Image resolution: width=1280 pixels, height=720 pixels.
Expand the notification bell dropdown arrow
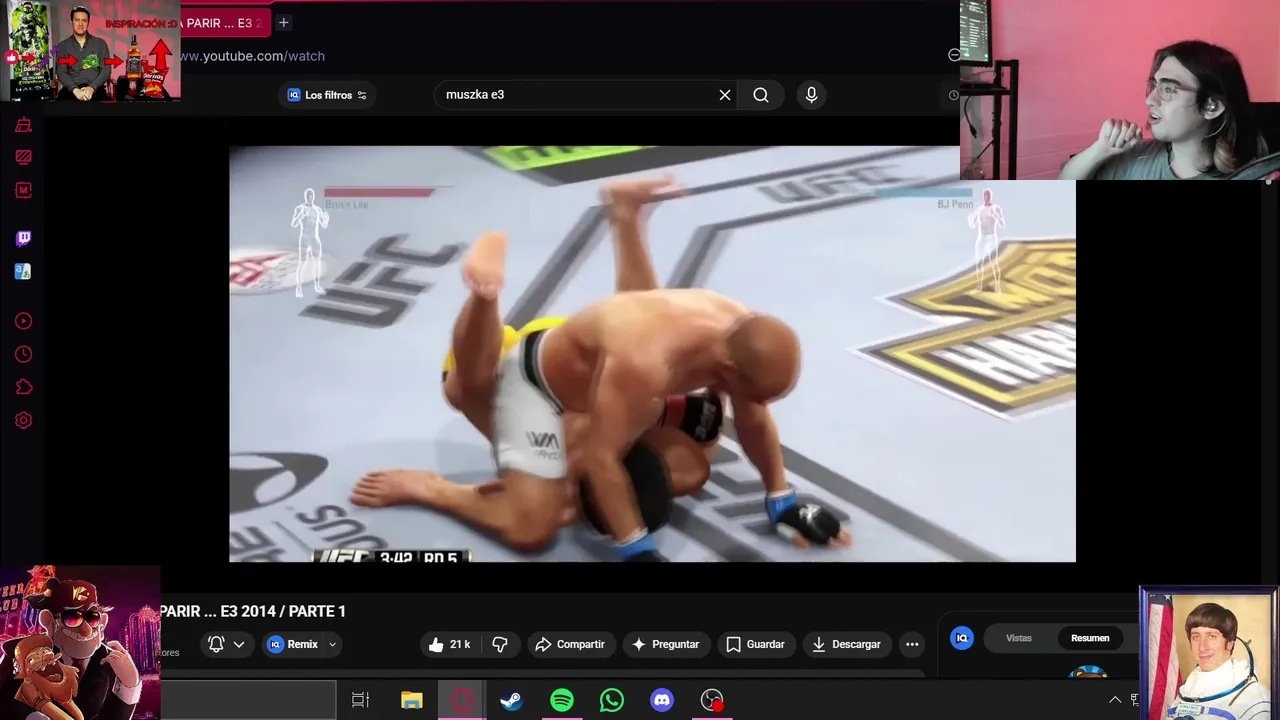point(239,644)
